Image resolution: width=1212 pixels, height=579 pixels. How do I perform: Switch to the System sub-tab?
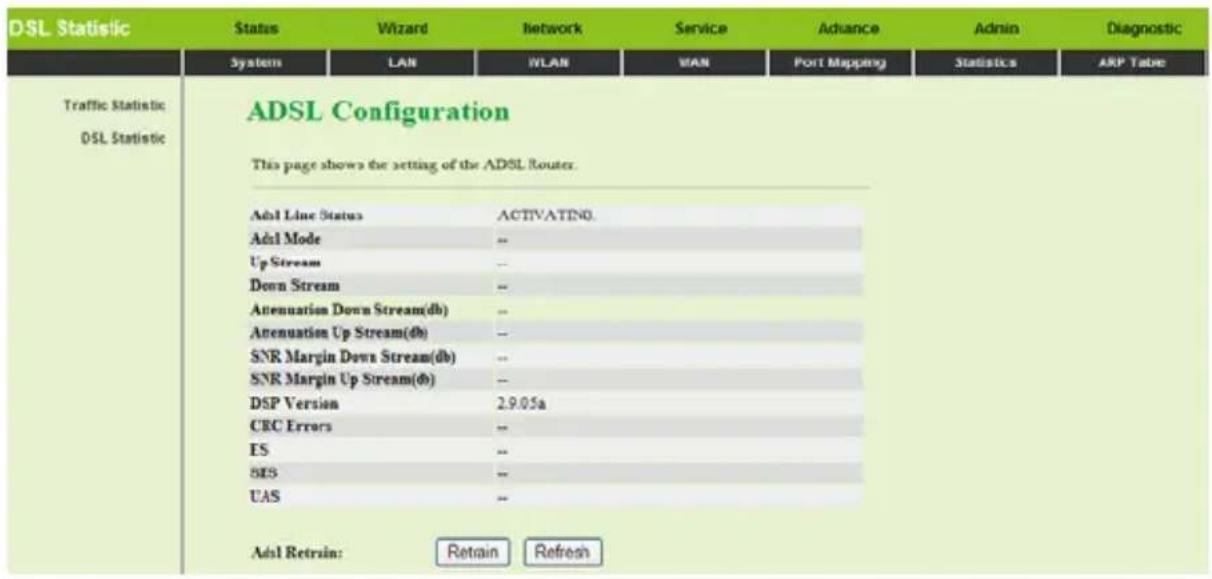tap(259, 63)
